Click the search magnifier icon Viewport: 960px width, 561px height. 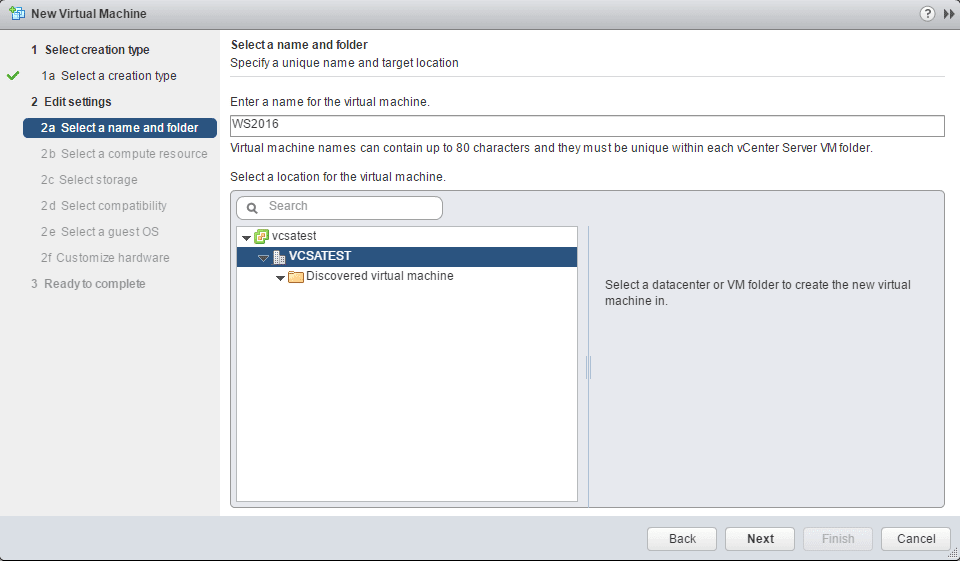[x=252, y=207]
